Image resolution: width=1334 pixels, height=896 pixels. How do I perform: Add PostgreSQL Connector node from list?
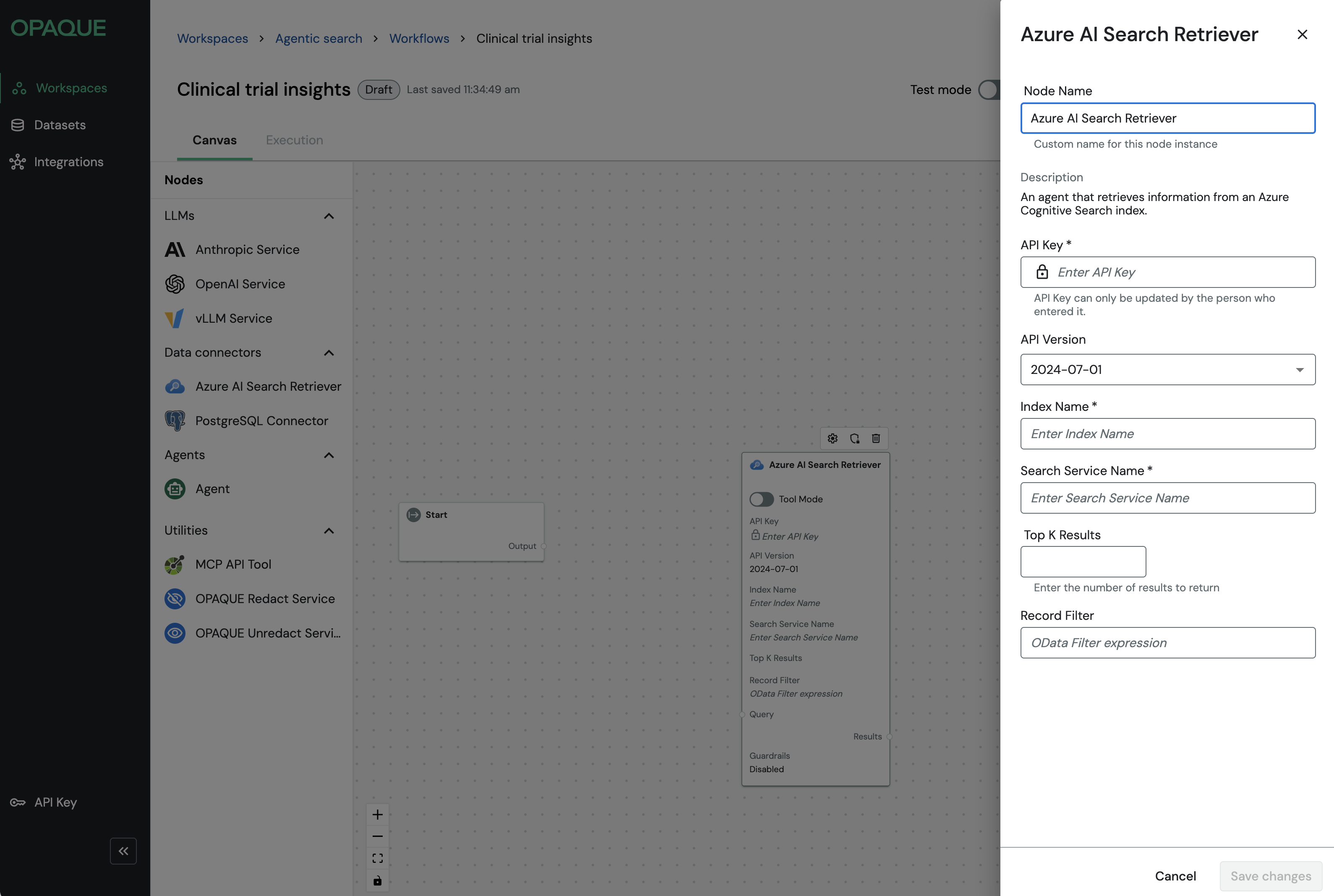[261, 421]
